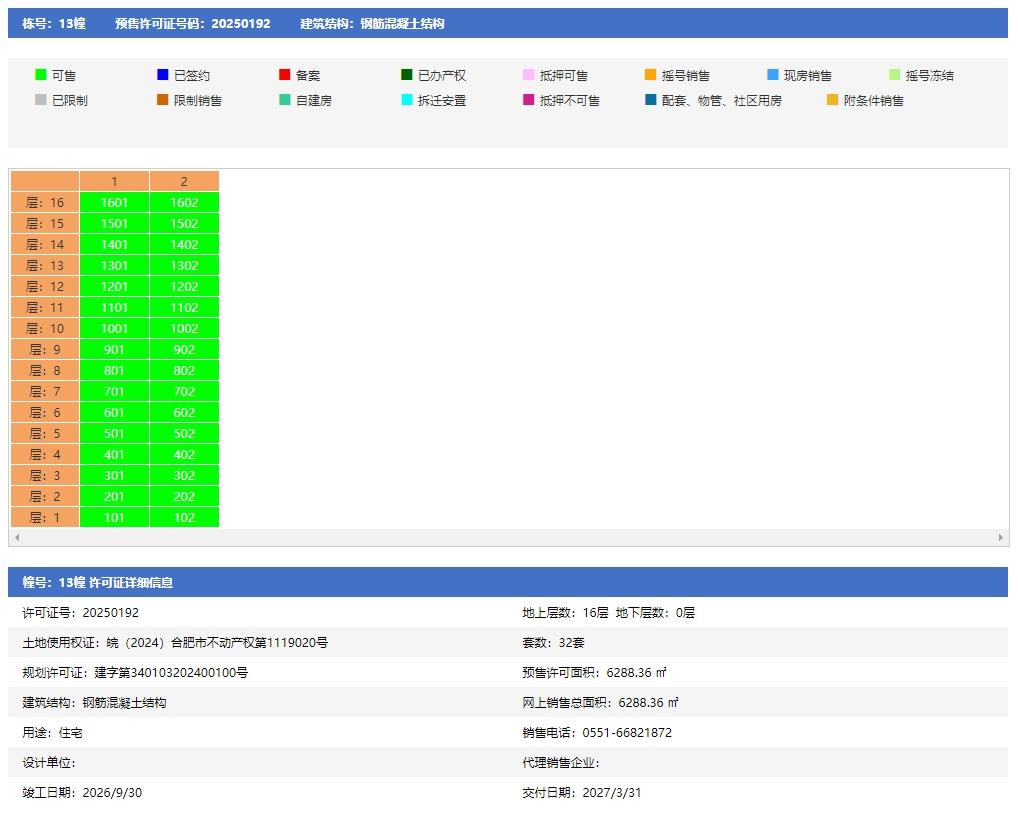Select unit 1202
This screenshot has height=822, width=1018.
click(x=184, y=286)
